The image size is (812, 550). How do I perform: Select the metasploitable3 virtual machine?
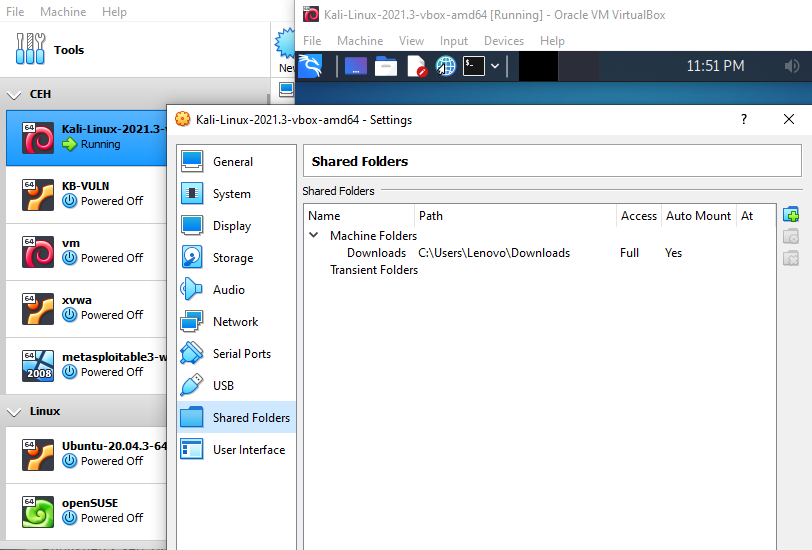86,366
